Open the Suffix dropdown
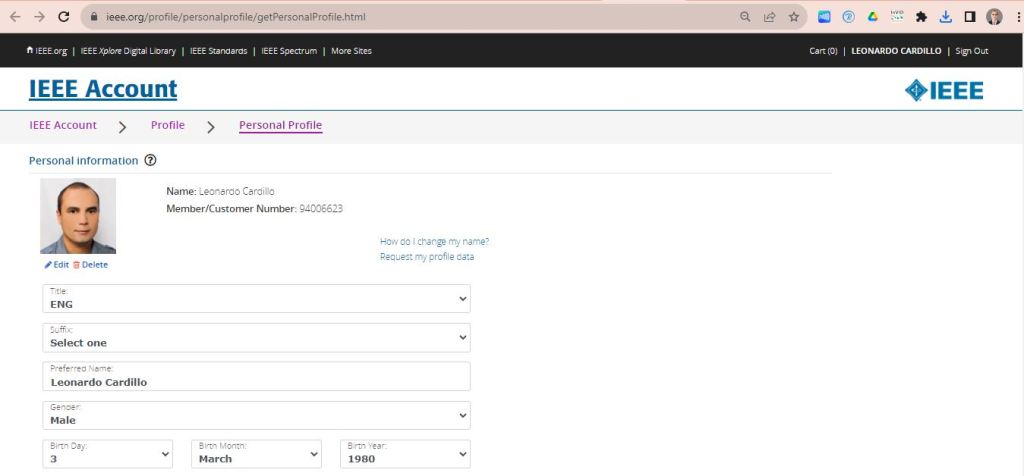This screenshot has height=476, width=1024. pos(256,338)
